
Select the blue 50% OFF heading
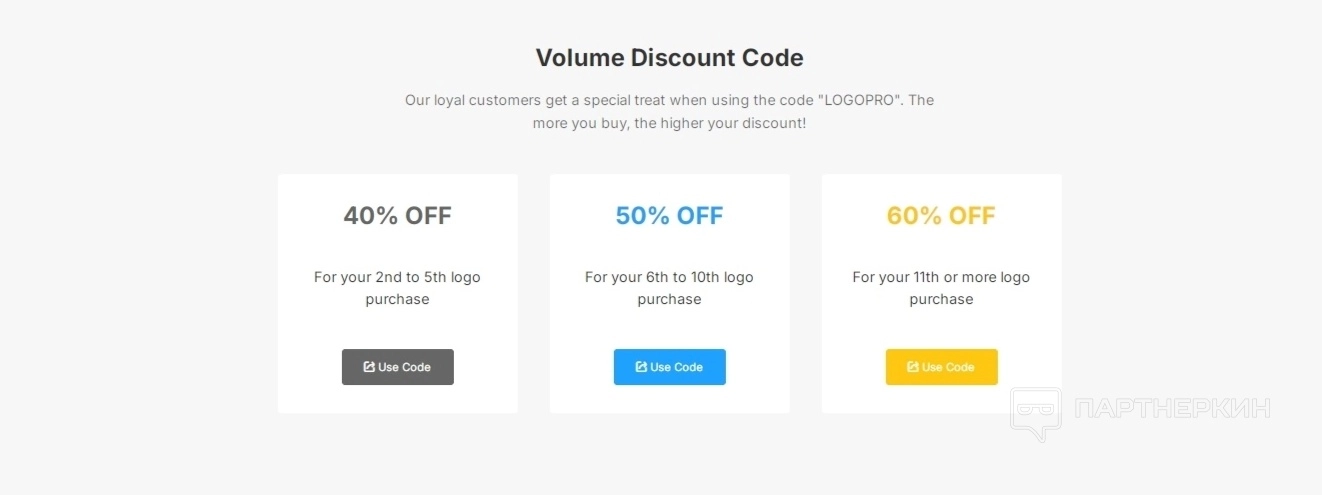(669, 216)
